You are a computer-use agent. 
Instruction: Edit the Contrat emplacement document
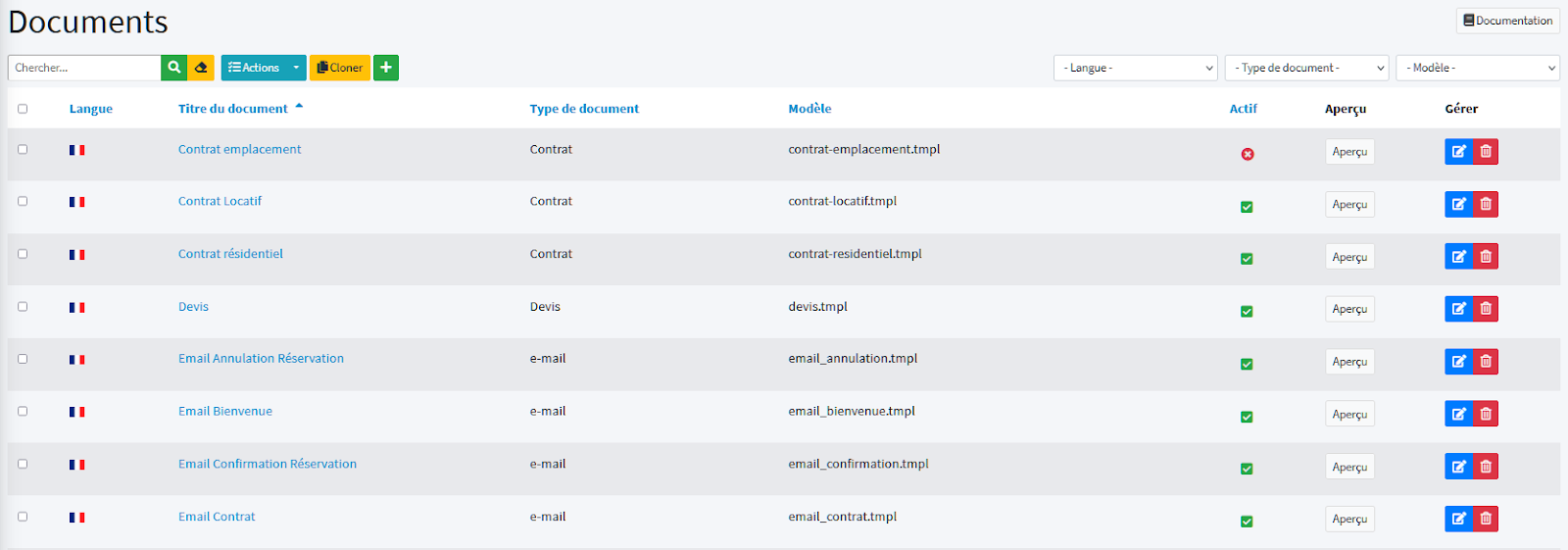1458,152
